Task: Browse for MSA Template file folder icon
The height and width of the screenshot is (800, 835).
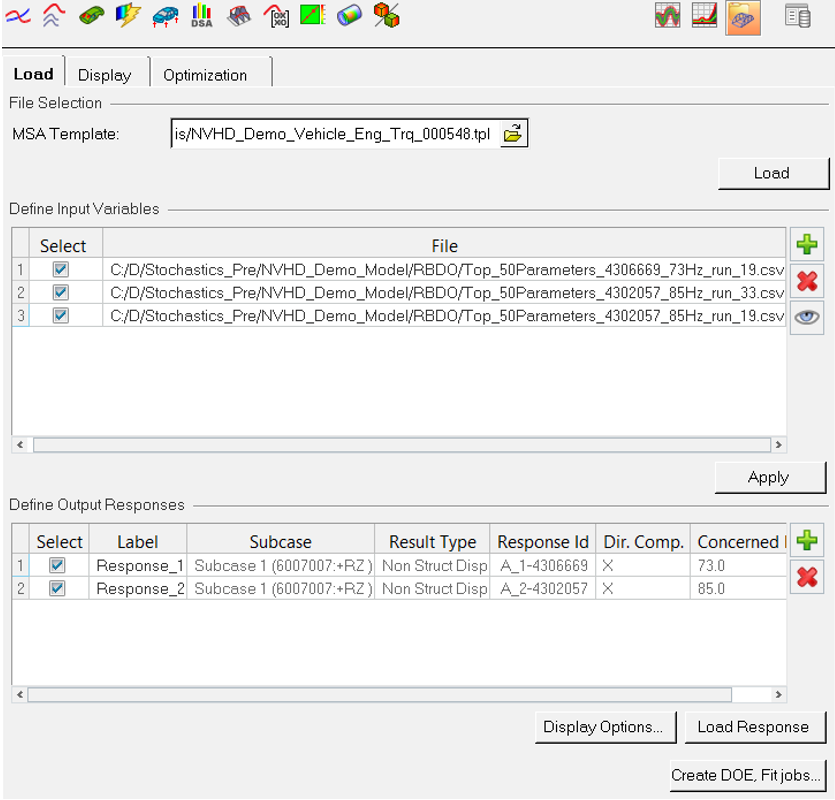Action: (513, 134)
